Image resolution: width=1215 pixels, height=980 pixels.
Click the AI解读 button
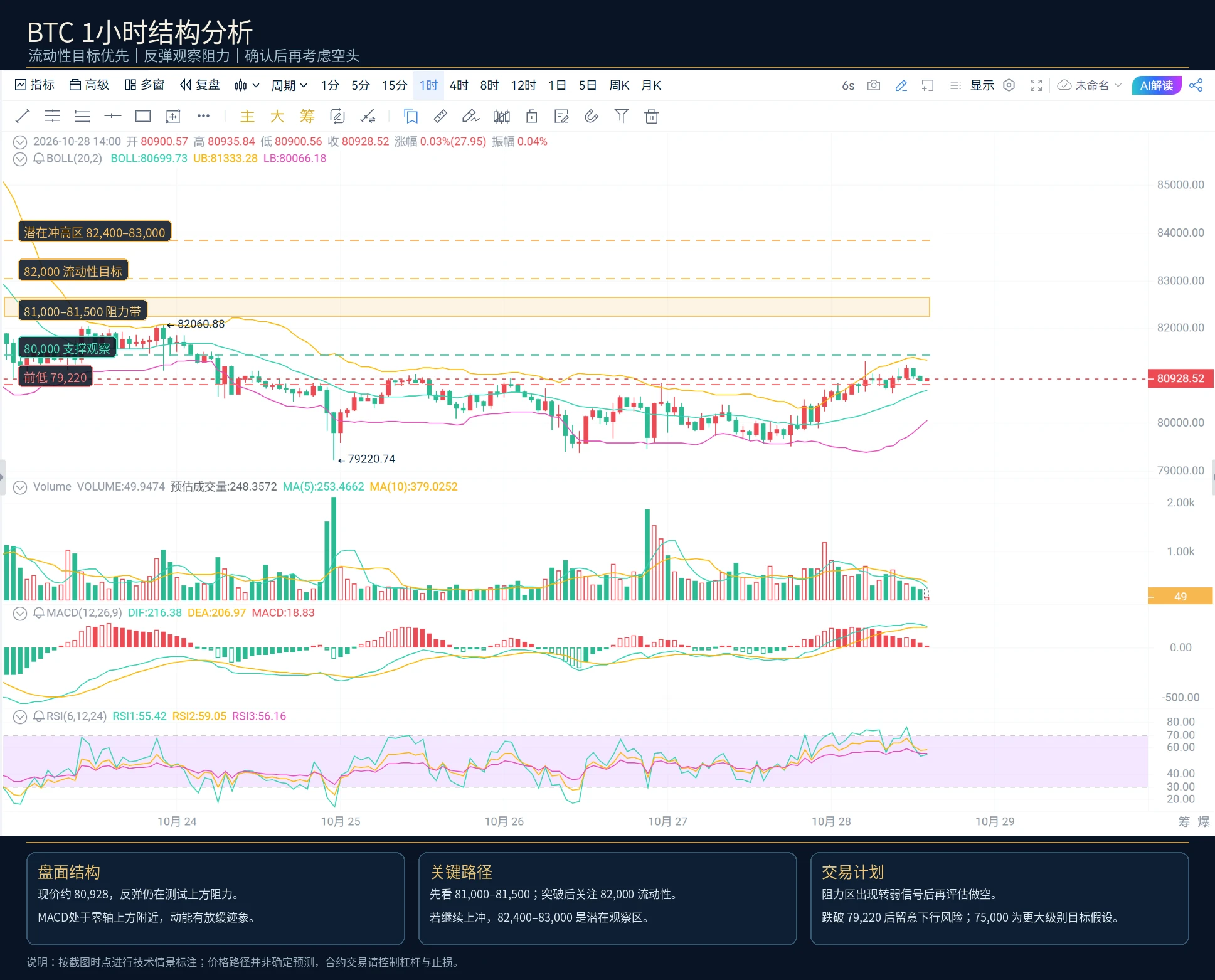pyautogui.click(x=1157, y=85)
